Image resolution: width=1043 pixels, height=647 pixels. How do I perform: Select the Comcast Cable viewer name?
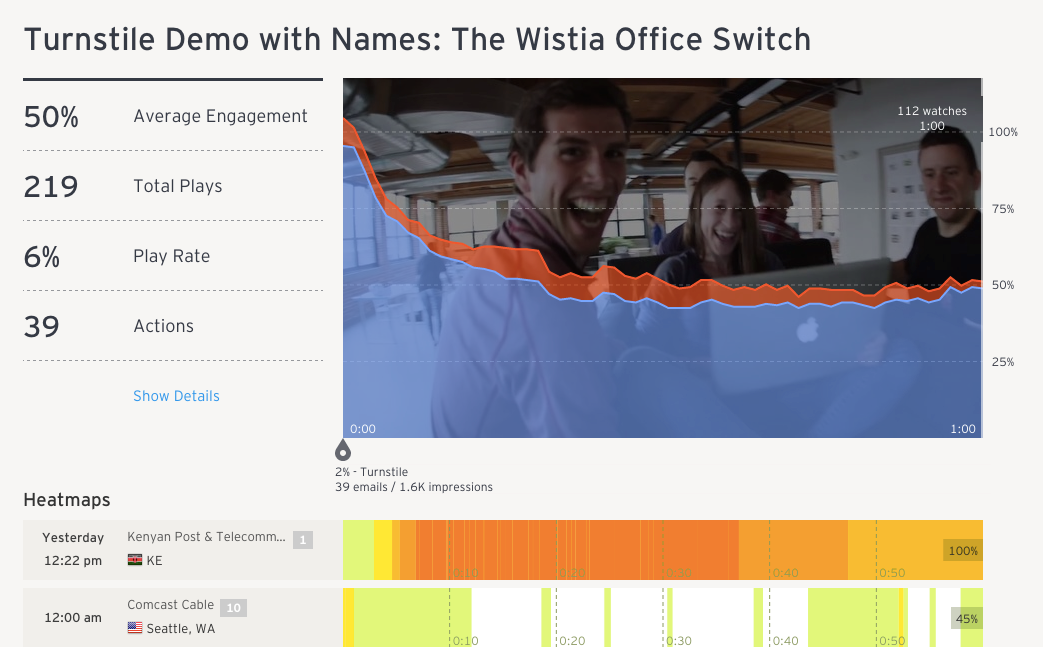coord(171,604)
